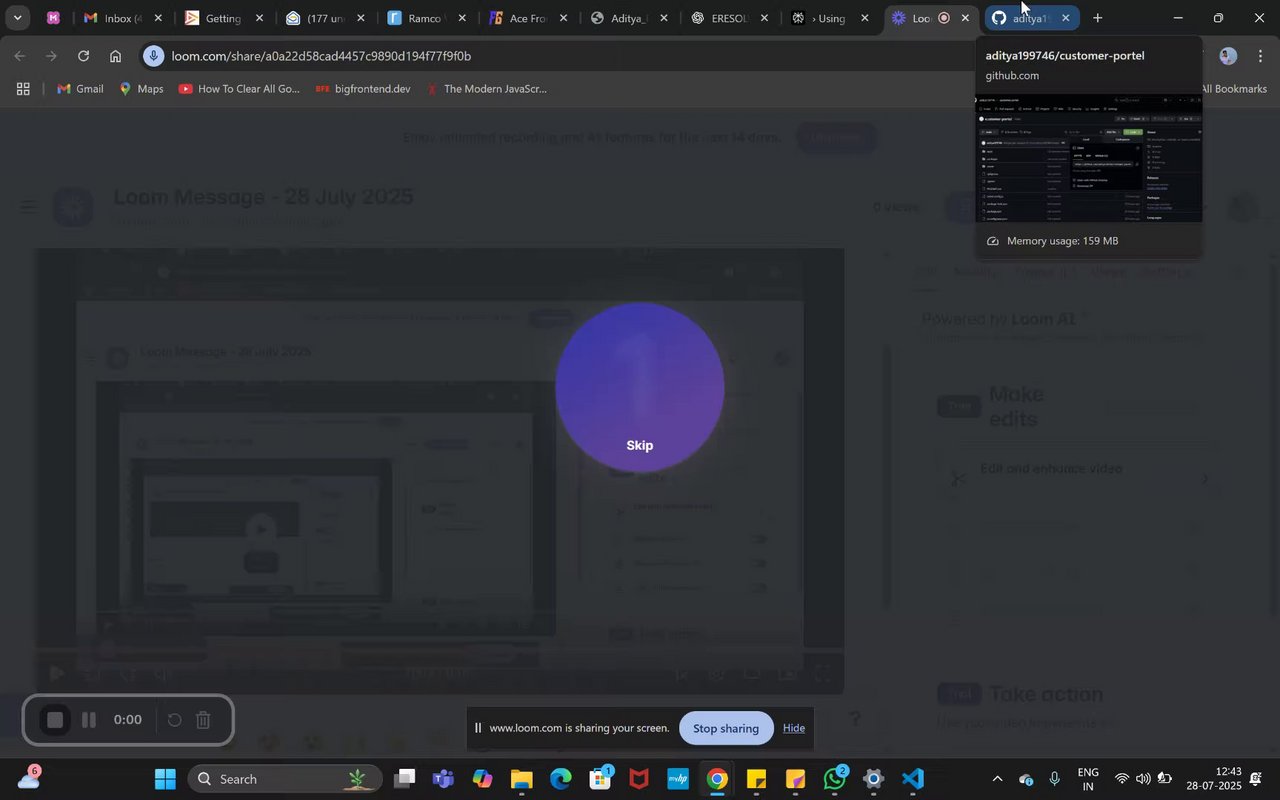Click the customer-portel tab preview thumbnail

point(1089,158)
